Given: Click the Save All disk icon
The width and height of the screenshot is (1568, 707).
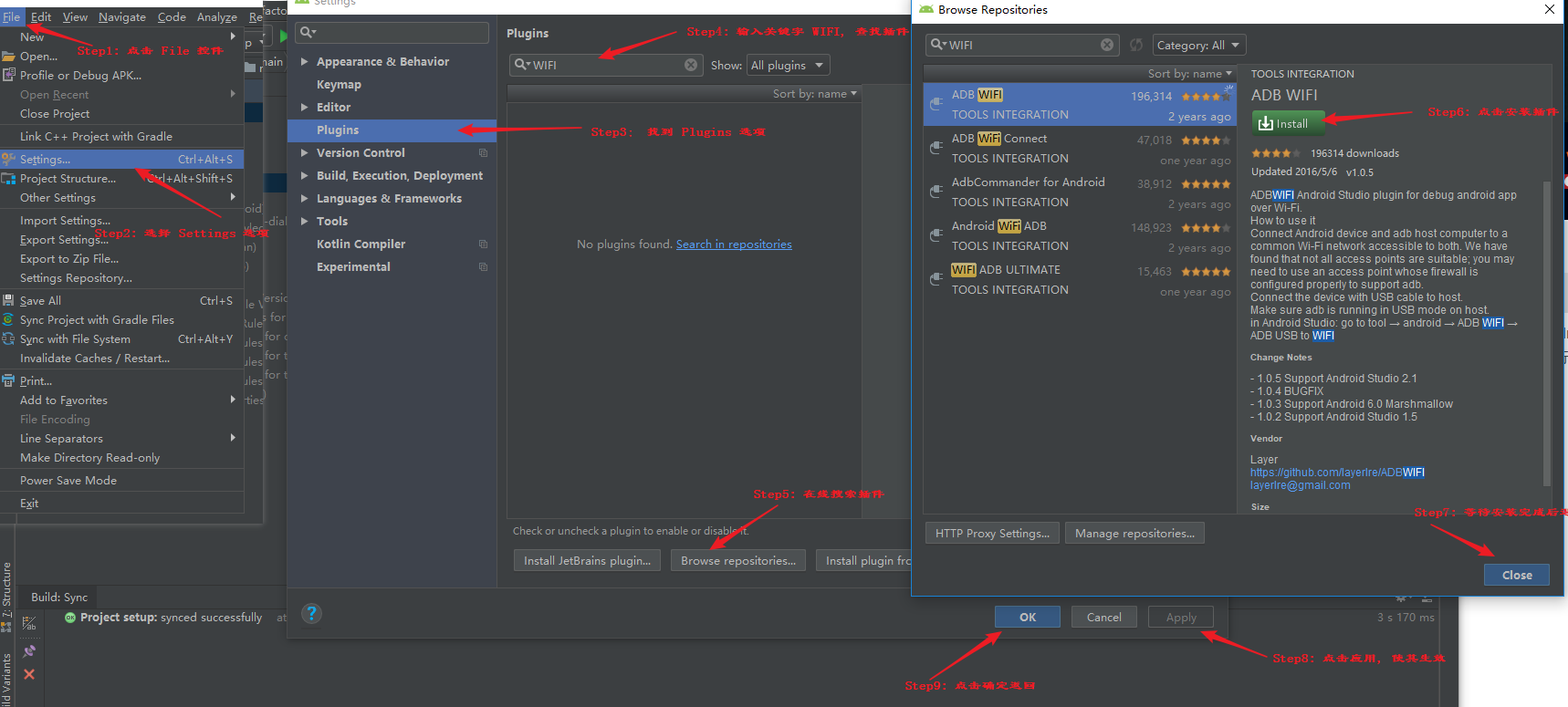Looking at the screenshot, I should click(x=8, y=300).
